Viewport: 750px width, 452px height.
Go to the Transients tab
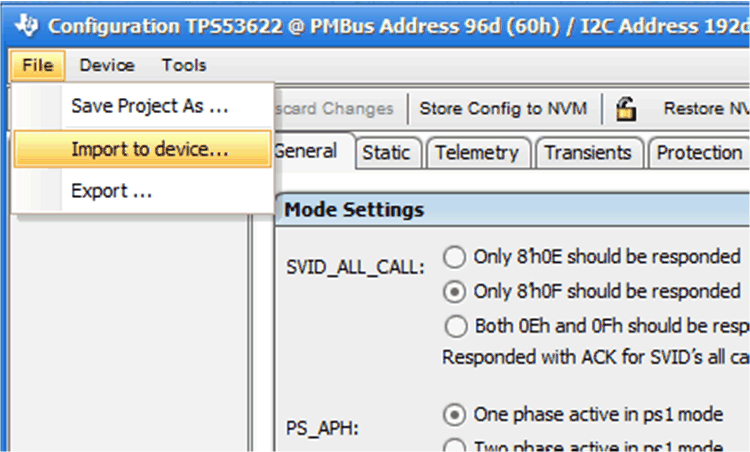(588, 152)
